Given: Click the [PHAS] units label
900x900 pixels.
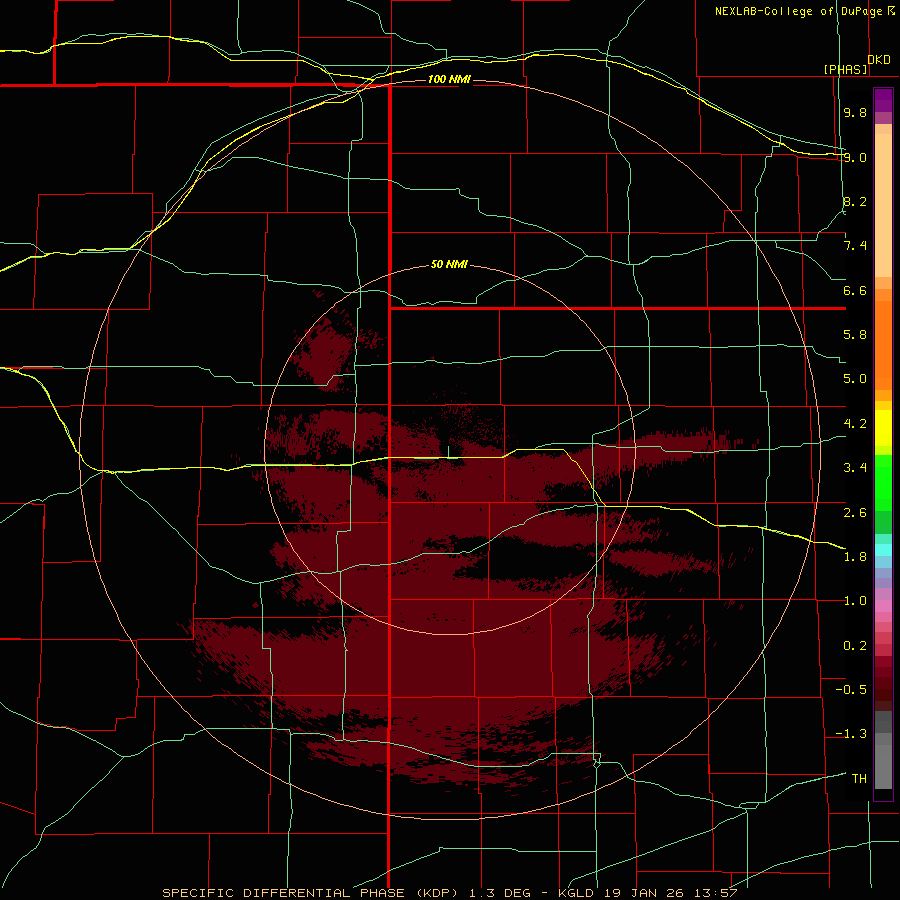Looking at the screenshot, I should click(x=845, y=69).
